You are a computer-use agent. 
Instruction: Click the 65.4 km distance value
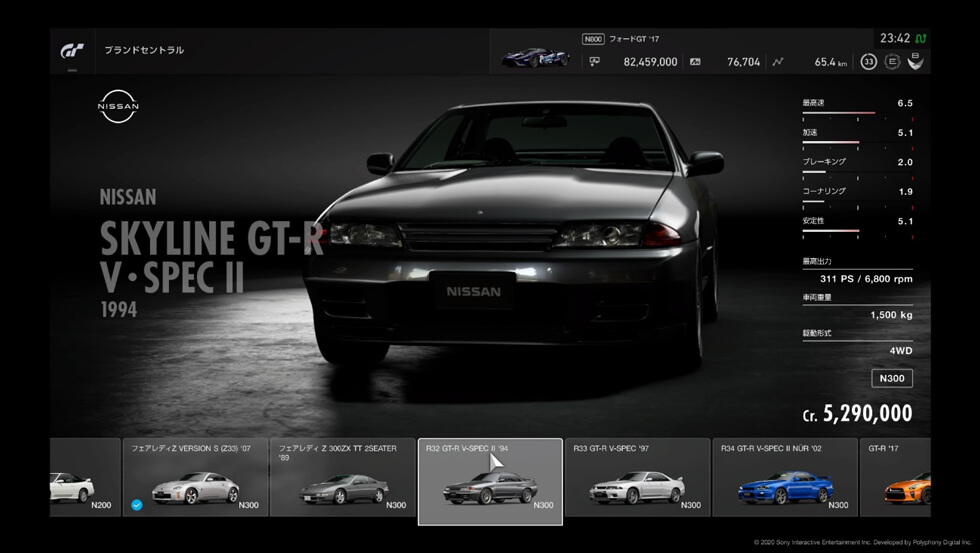tap(831, 62)
